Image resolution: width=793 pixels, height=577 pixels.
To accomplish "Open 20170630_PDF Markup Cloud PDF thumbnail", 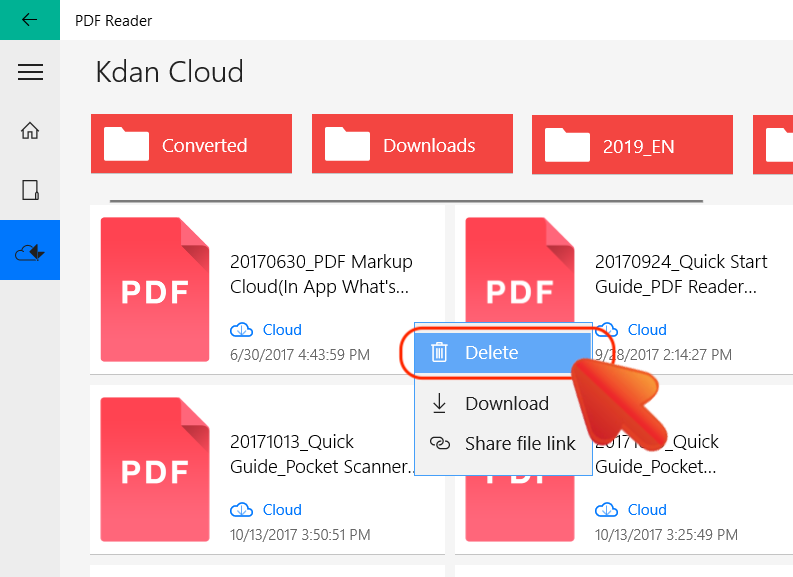I will pos(155,290).
